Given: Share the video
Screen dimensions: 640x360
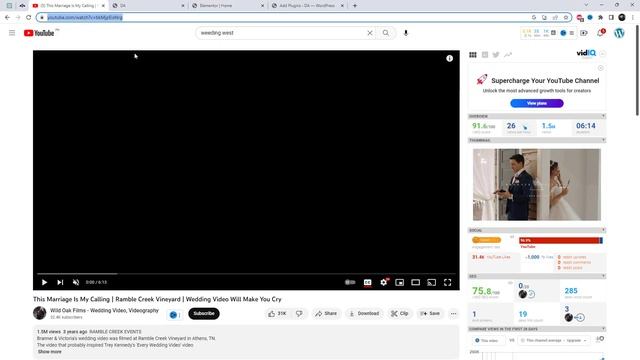Looking at the screenshot, I should (326, 313).
